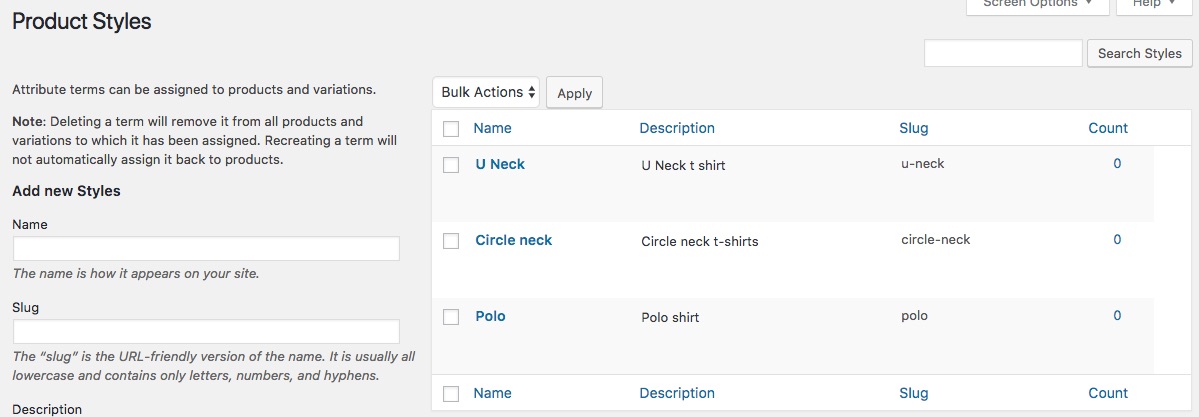Image resolution: width=1199 pixels, height=417 pixels.
Task: Open the Bulk Actions dropdown
Action: 486,92
